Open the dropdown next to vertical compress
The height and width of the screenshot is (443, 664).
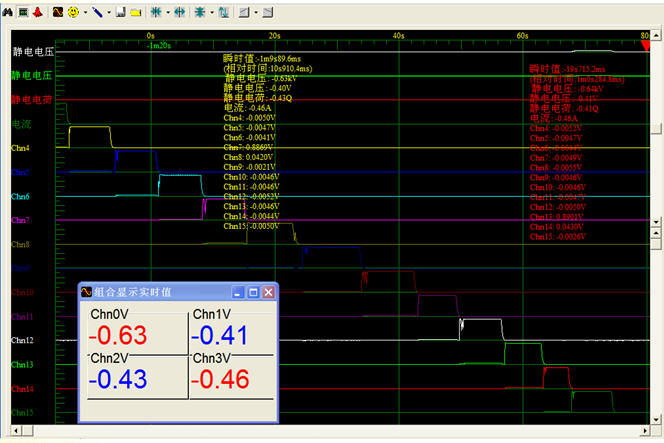(212, 12)
